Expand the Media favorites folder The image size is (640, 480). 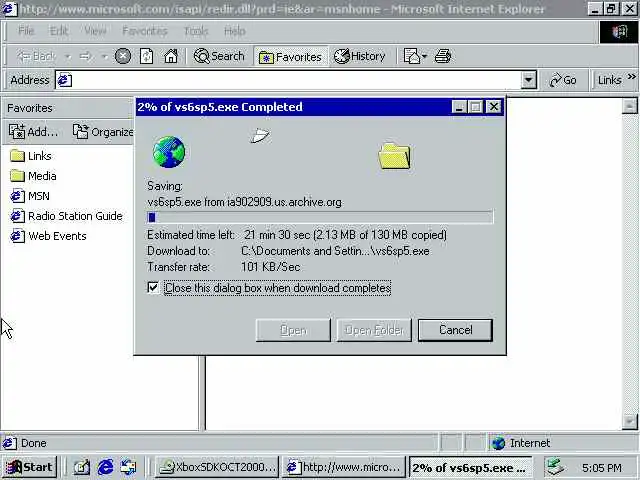(33, 176)
